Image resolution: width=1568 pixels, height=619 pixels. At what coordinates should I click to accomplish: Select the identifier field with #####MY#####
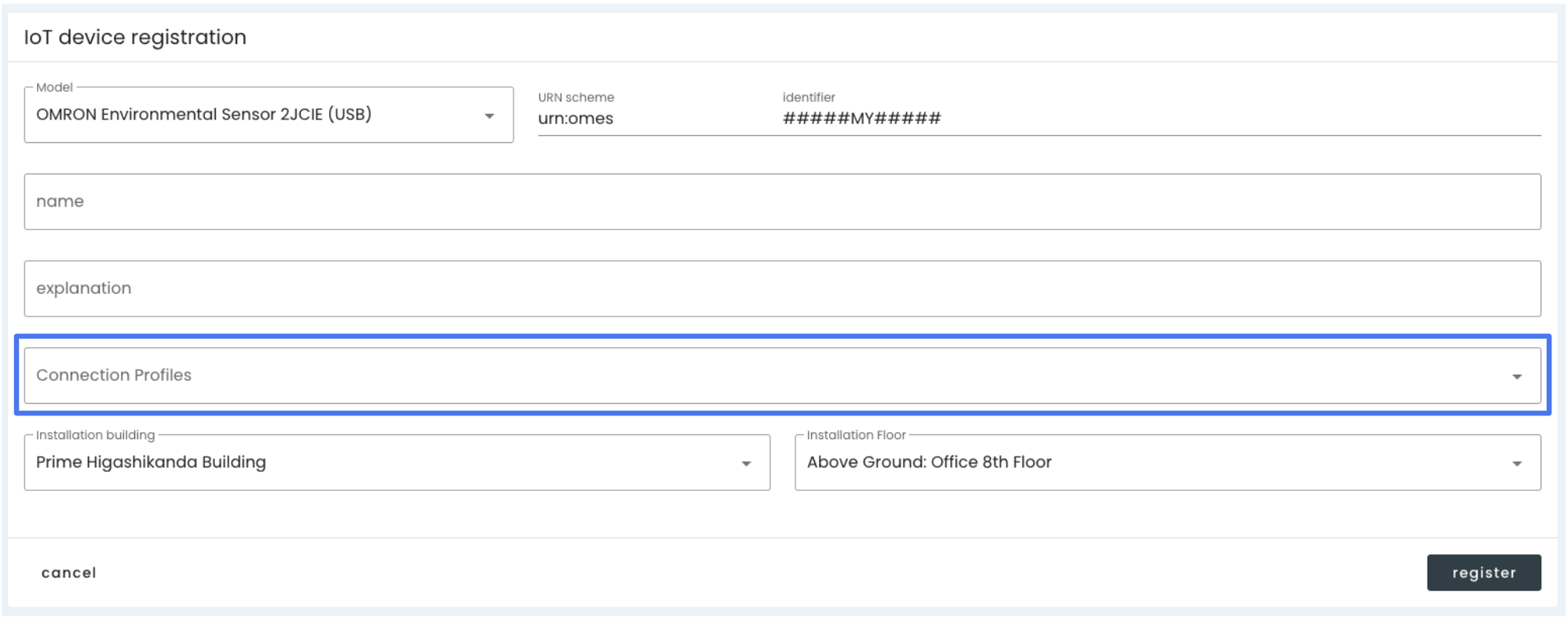click(x=1161, y=119)
